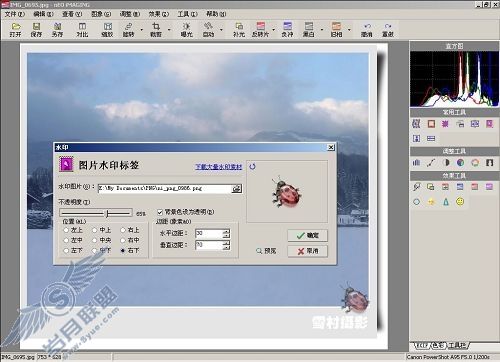The height and width of the screenshot is (362, 500).
Task: Toggle 背景色设为透明 checkbox
Action: pos(160,212)
